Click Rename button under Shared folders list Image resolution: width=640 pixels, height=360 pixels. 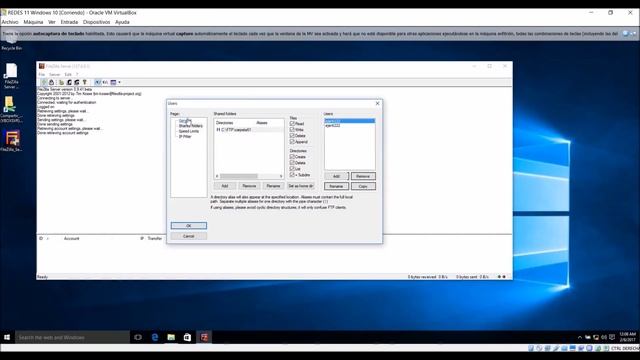[x=273, y=186]
